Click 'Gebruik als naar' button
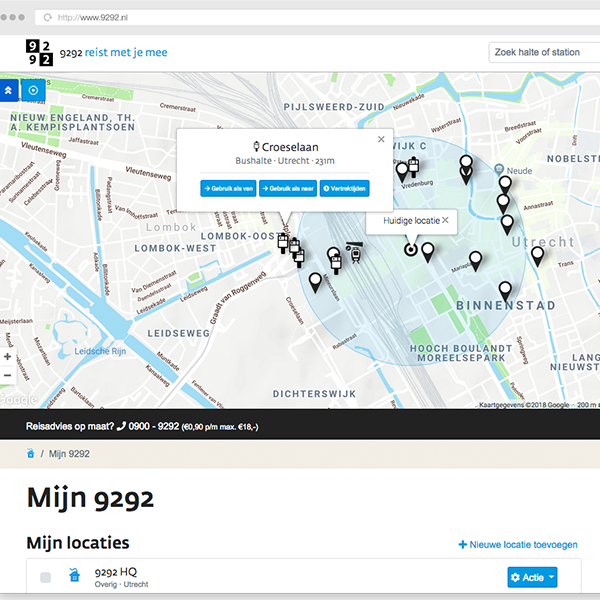Viewport: 600px width, 600px height. pyautogui.click(x=288, y=188)
